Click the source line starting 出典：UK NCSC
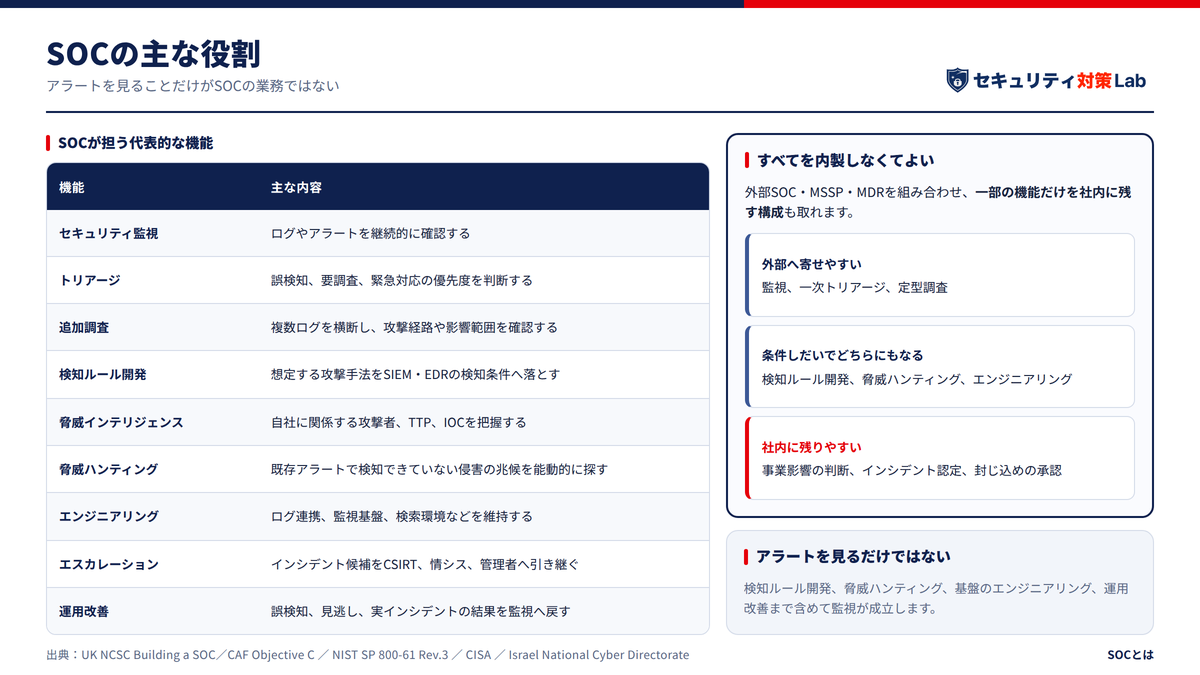The width and height of the screenshot is (1200, 675). (367, 655)
